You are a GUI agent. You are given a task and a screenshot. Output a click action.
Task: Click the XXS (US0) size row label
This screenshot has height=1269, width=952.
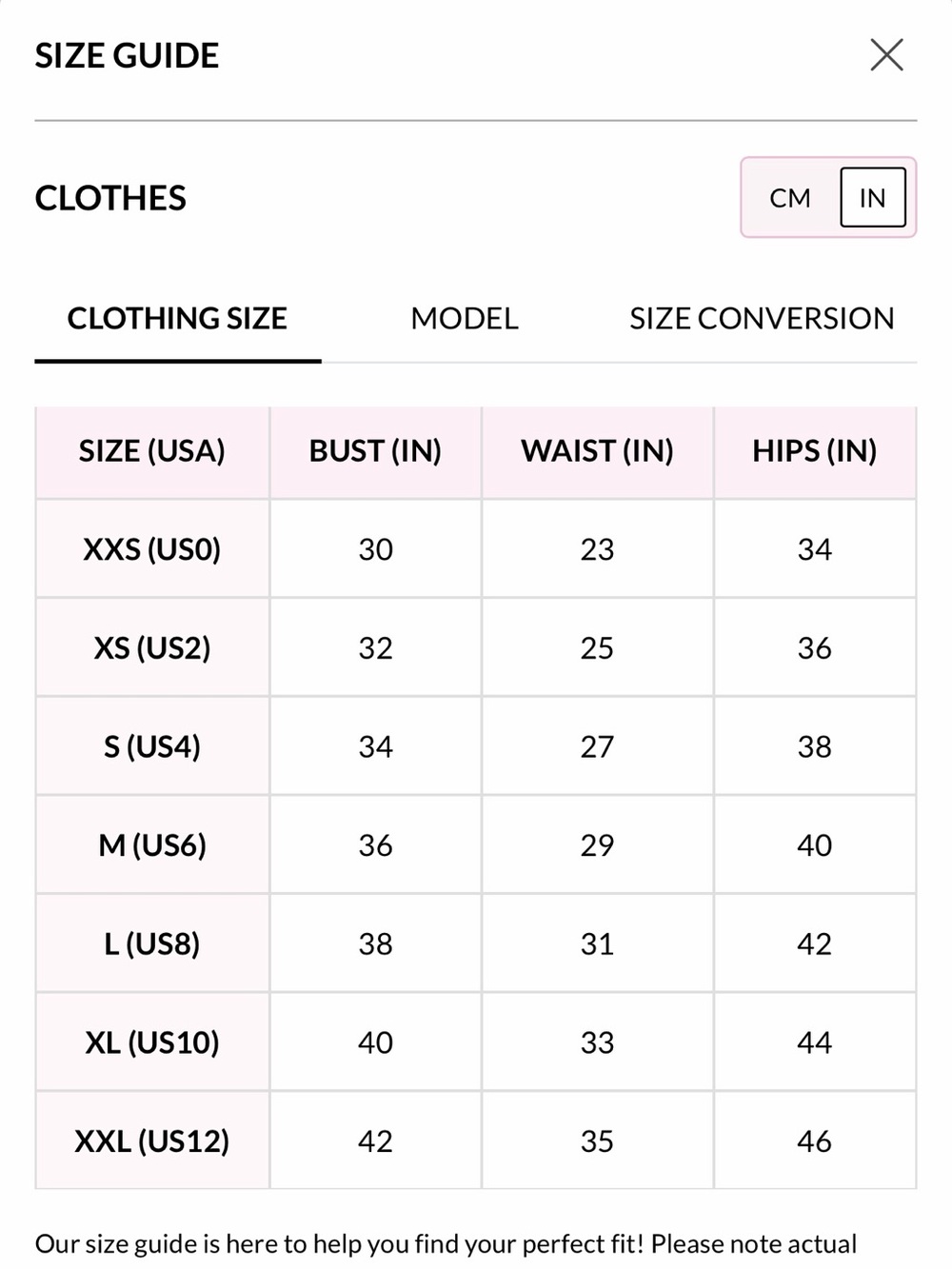coord(152,549)
